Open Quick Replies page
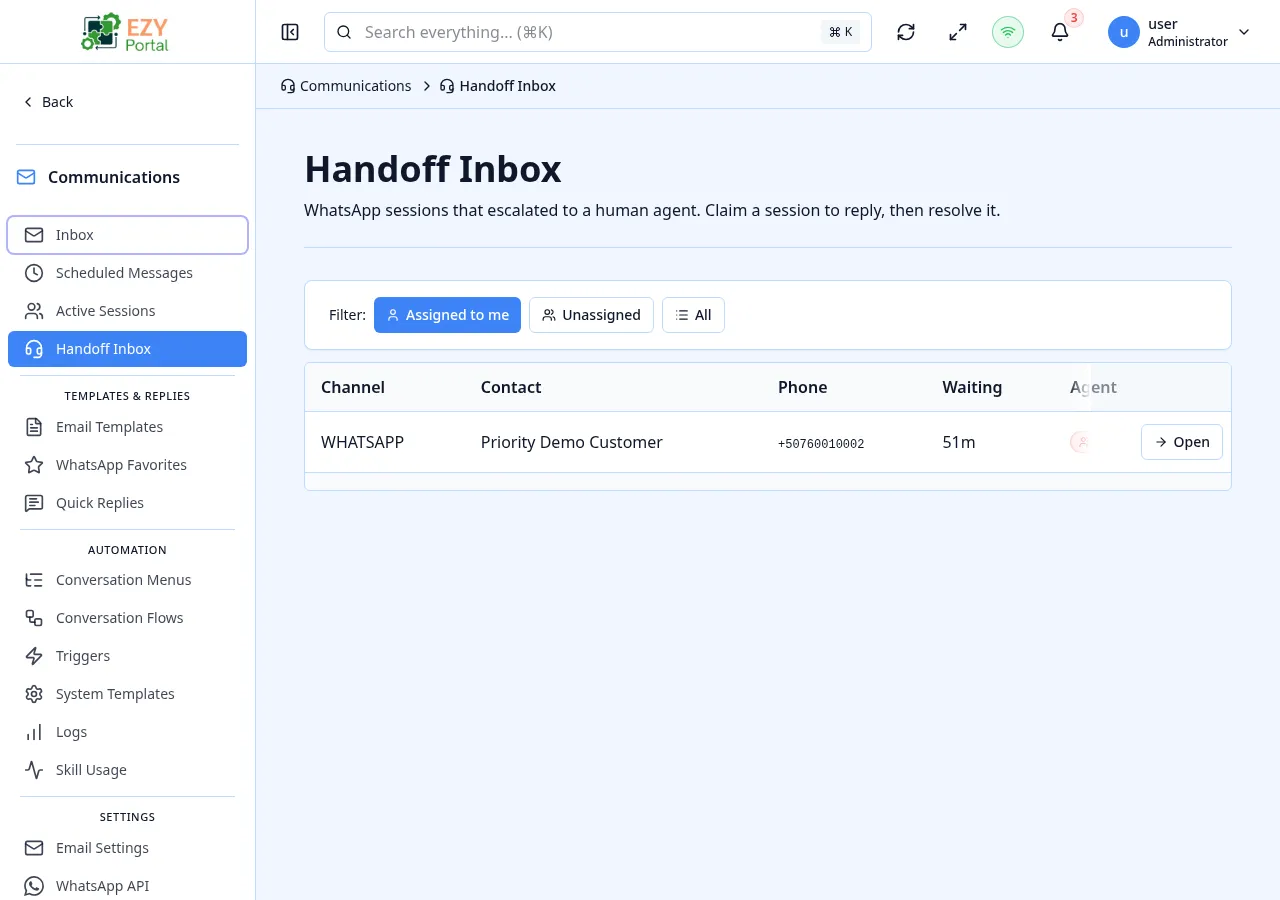Viewport: 1280px width, 900px height. point(127,503)
